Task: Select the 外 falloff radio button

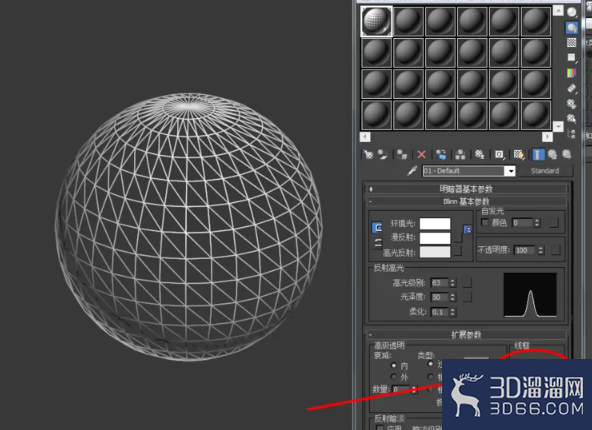Action: pyautogui.click(x=393, y=377)
